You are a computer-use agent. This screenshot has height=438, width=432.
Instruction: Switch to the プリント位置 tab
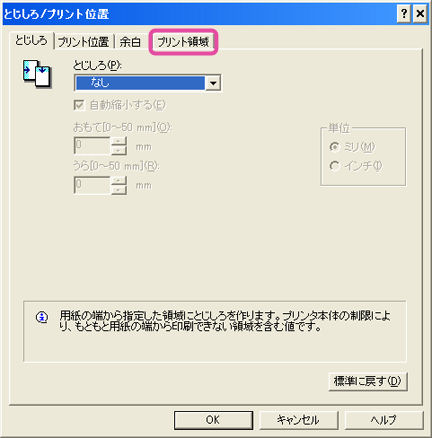point(83,42)
